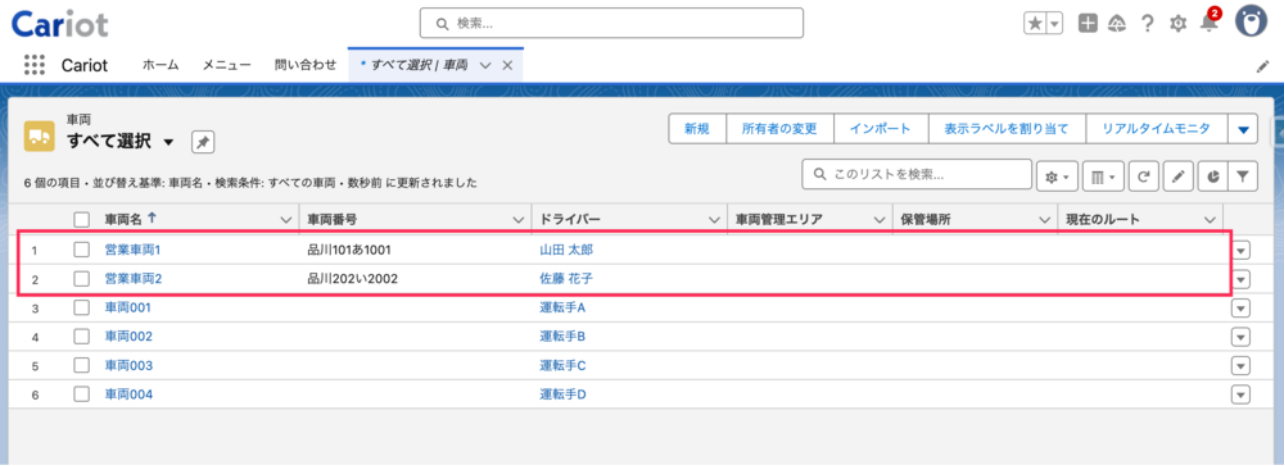Open list view controls gear

pyautogui.click(x=1058, y=176)
